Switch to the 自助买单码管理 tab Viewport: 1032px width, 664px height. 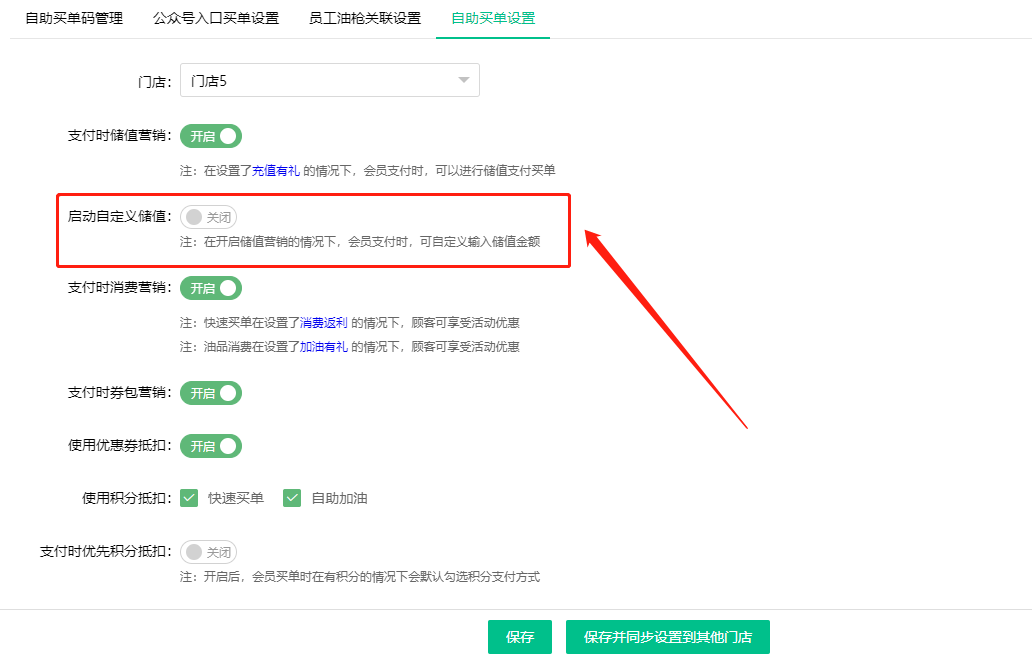[73, 17]
